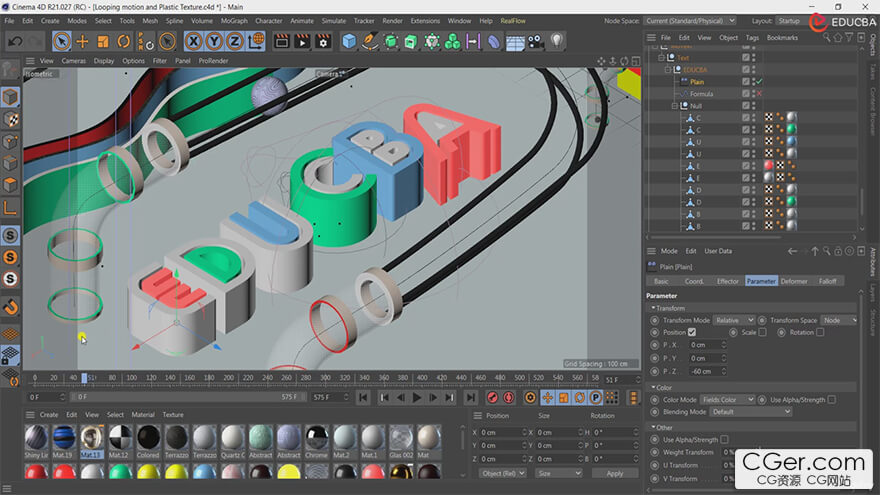Click the Floor environment icon

(515, 42)
